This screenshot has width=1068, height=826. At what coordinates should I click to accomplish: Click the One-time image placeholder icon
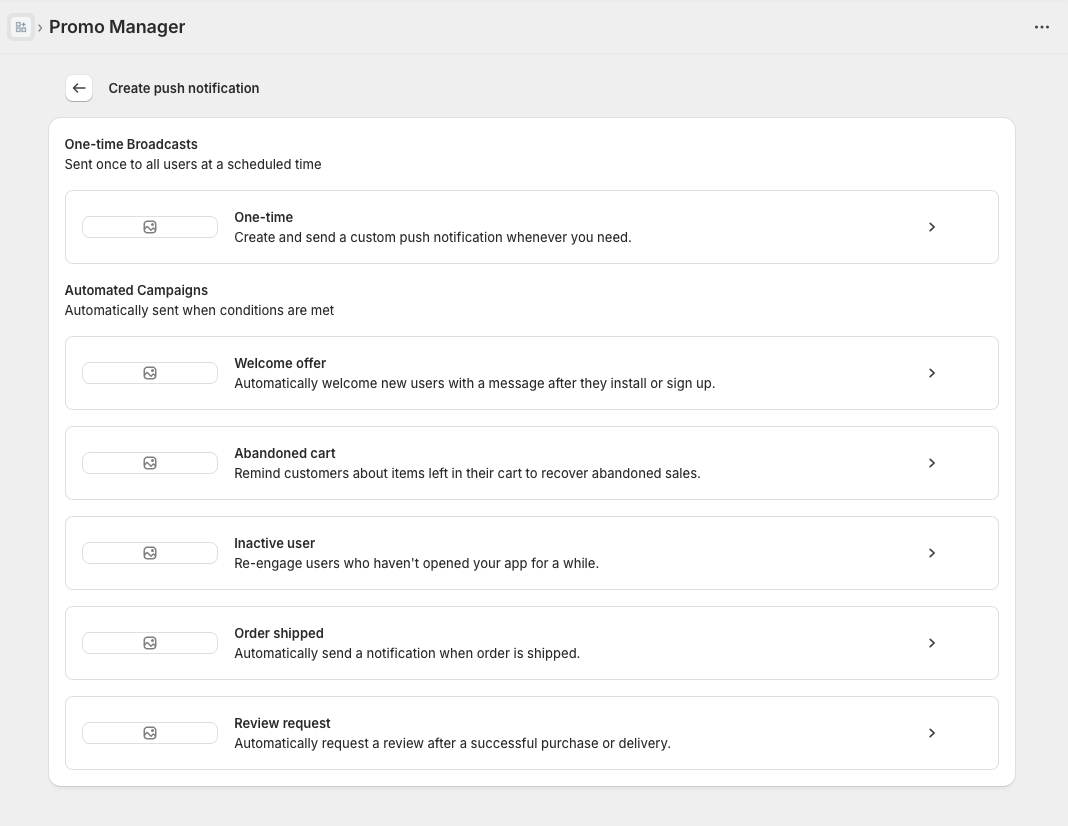click(x=150, y=227)
